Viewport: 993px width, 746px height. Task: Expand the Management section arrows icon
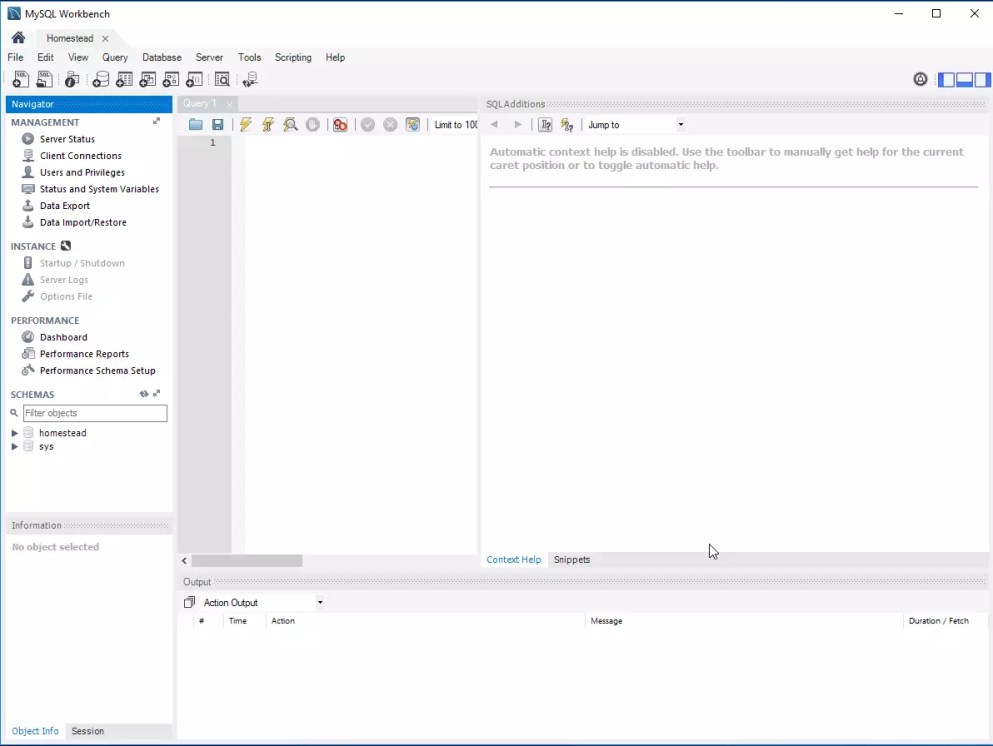[156, 121]
